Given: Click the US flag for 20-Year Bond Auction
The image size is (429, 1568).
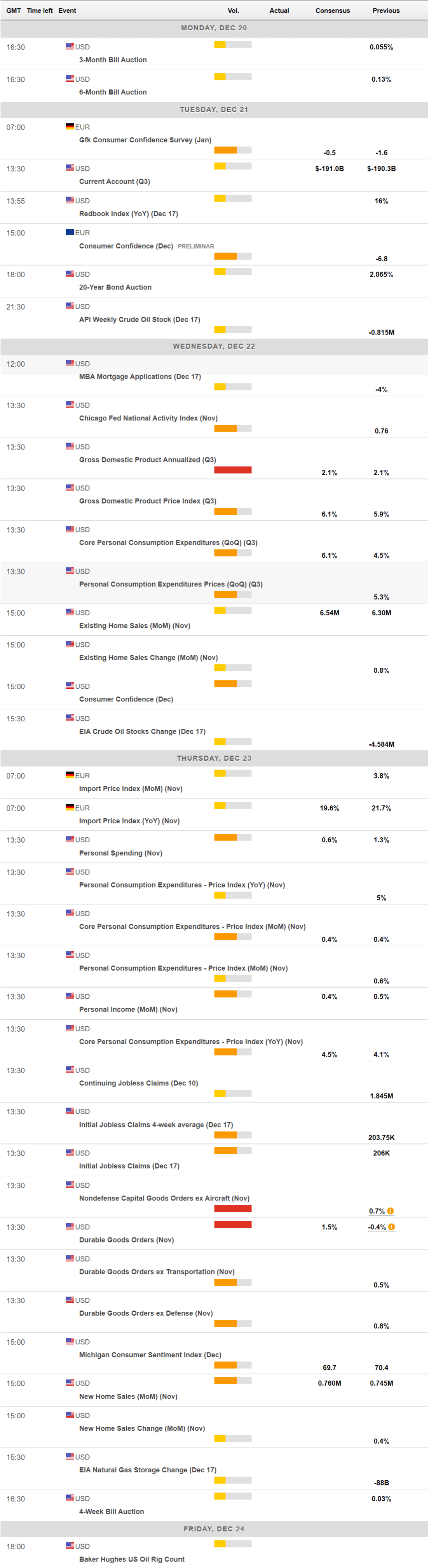Looking at the screenshot, I should pyautogui.click(x=70, y=274).
